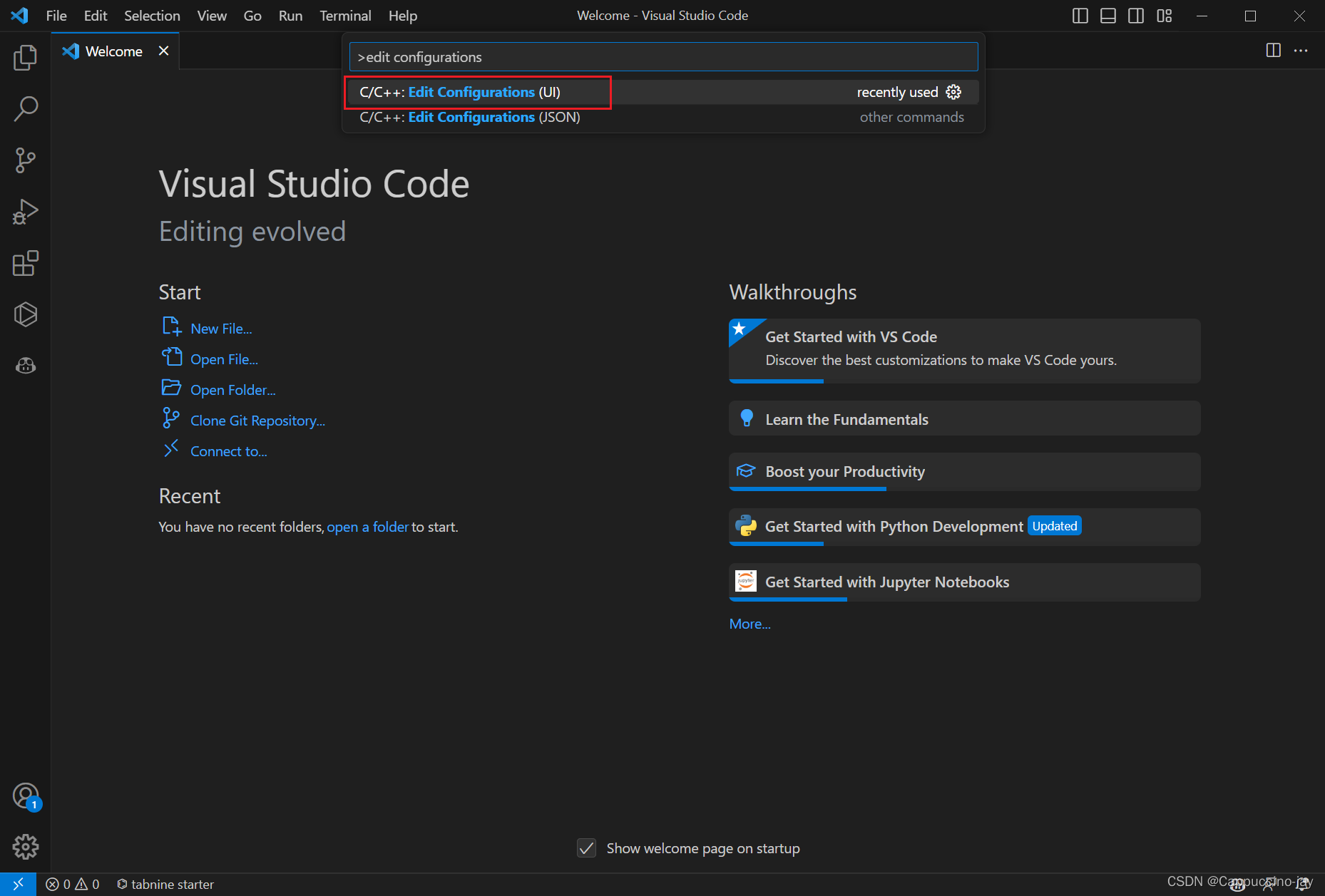The image size is (1325, 896).
Task: Click the VS Code logo in title bar
Action: click(20, 16)
